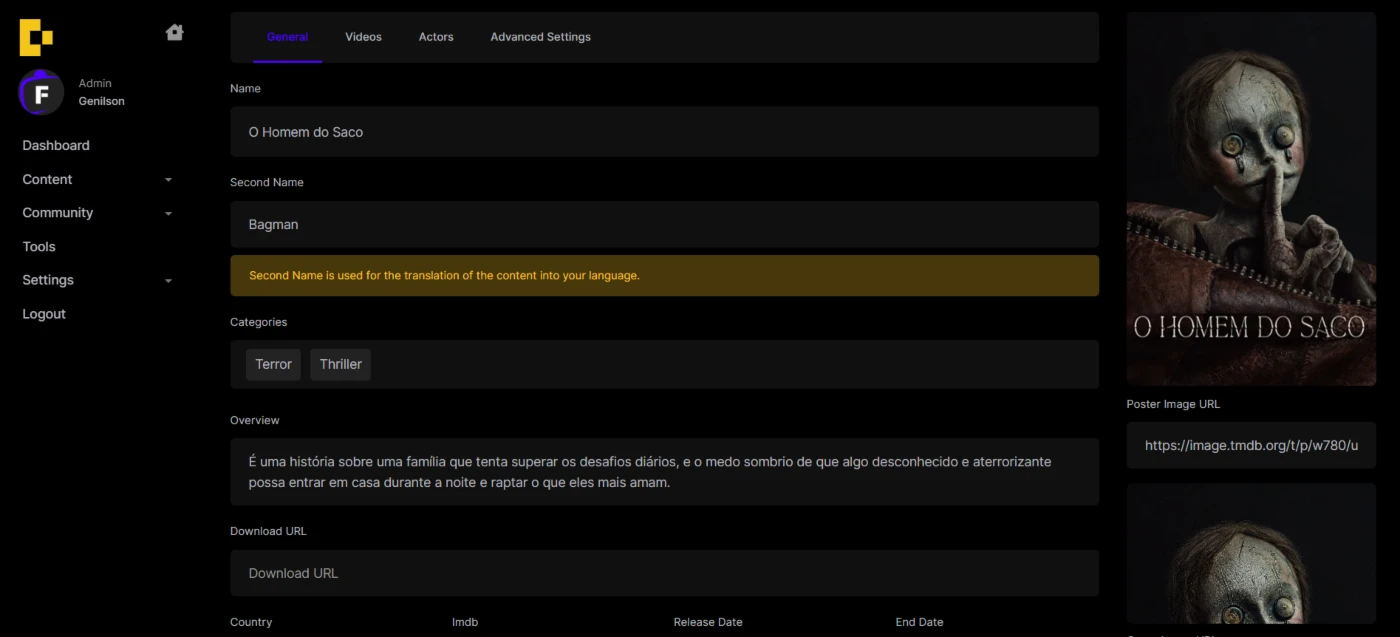This screenshot has height=637, width=1400.
Task: Click the large O Homem do Saco poster
Action: pos(1251,198)
